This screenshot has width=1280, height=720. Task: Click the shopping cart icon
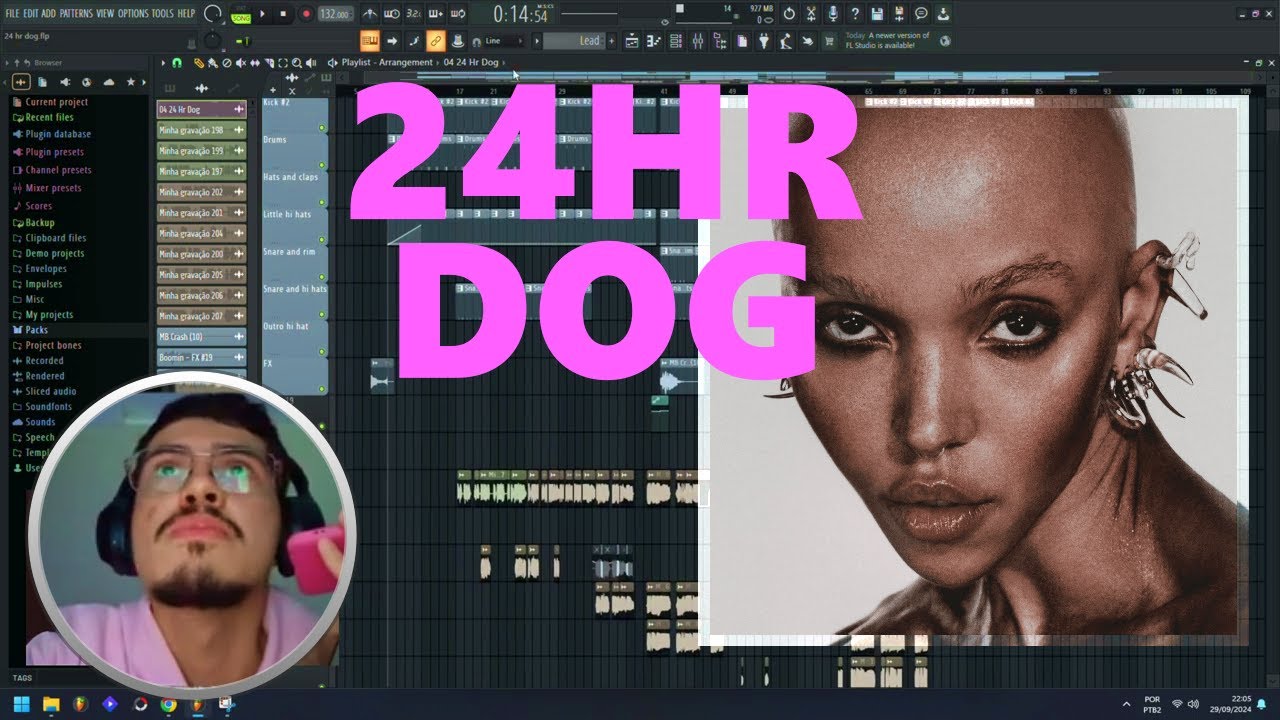tap(829, 41)
